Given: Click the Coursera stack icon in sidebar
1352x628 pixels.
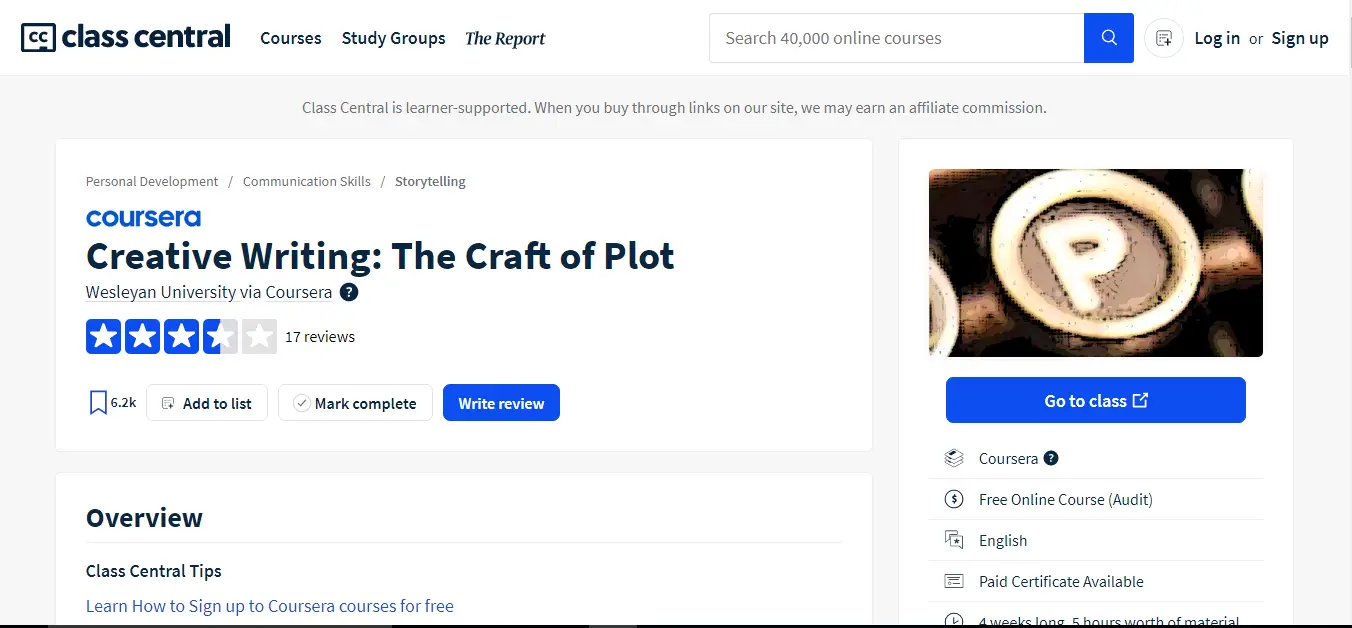Looking at the screenshot, I should point(954,458).
